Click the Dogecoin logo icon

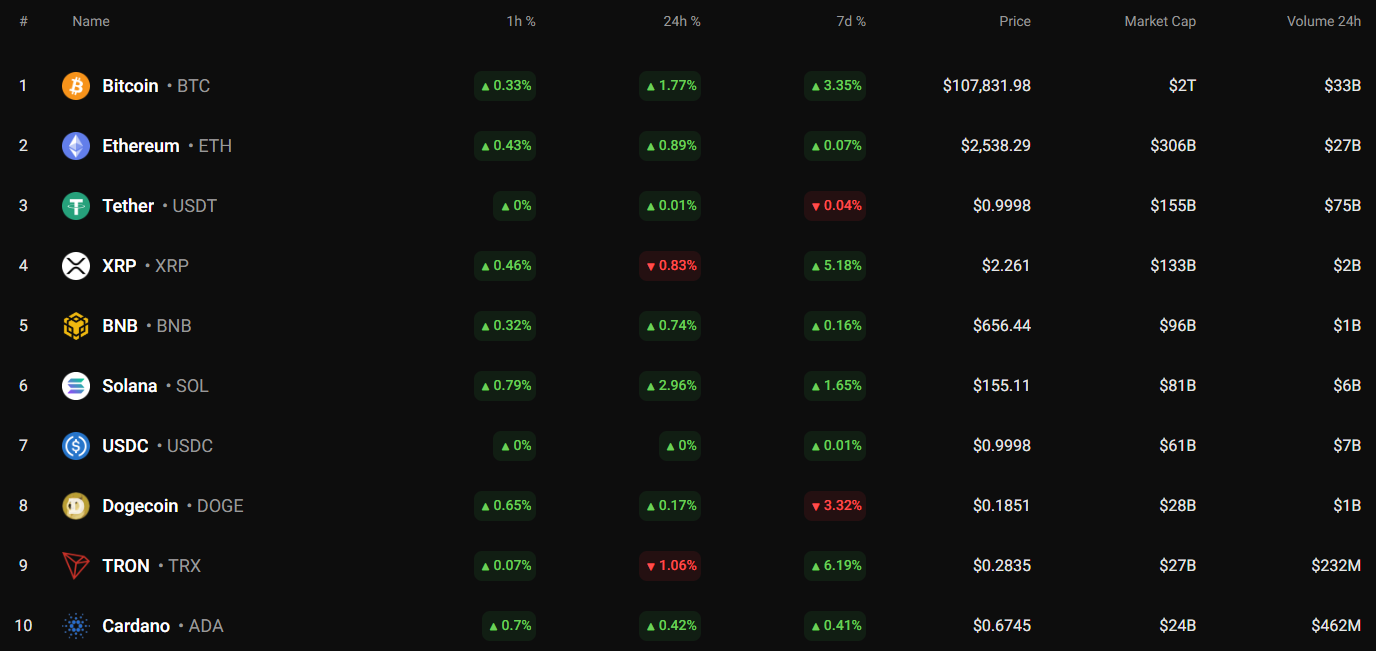76,506
